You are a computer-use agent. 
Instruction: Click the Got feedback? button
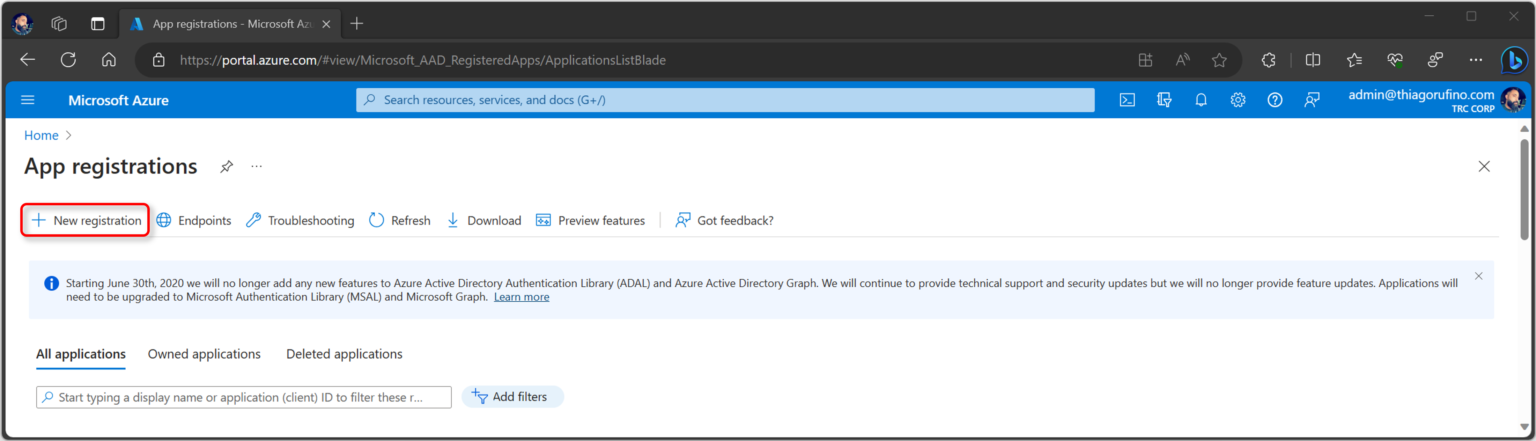724,220
